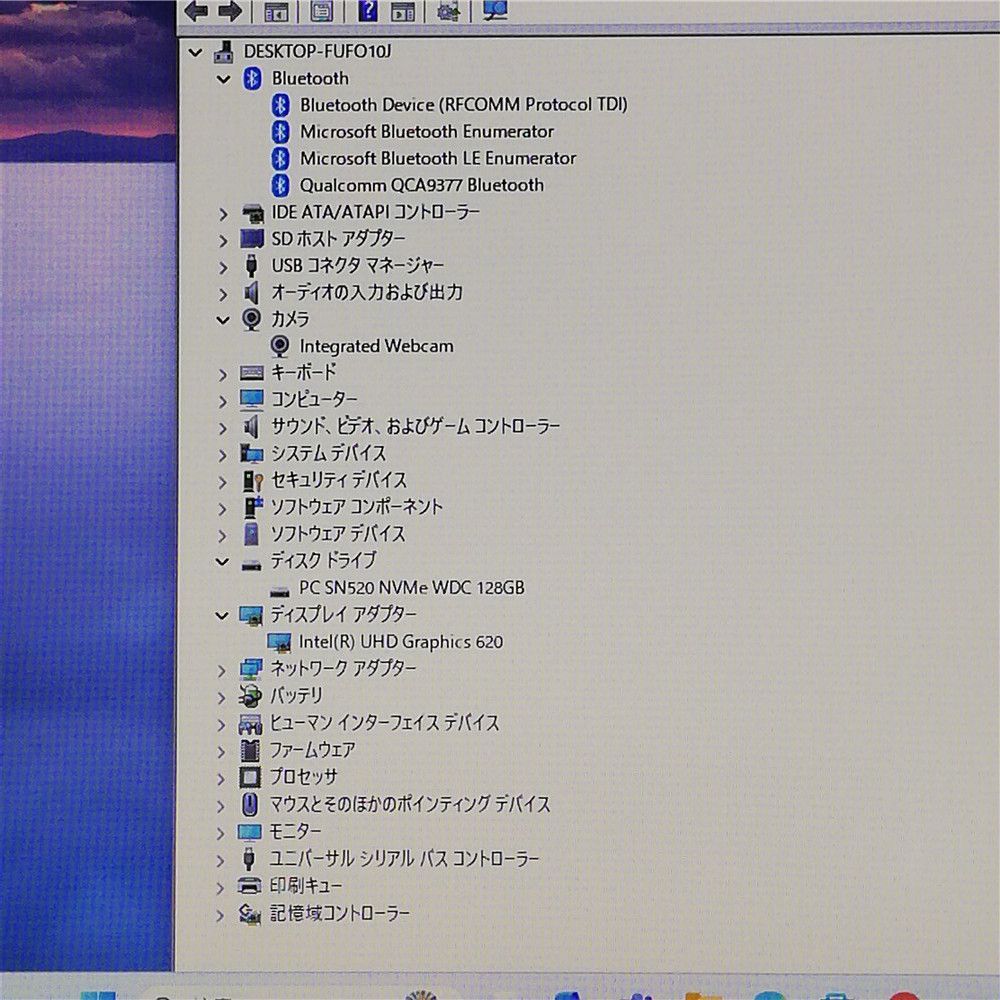Select PC SN520 NVMe WDC 128GB drive

coord(410,588)
